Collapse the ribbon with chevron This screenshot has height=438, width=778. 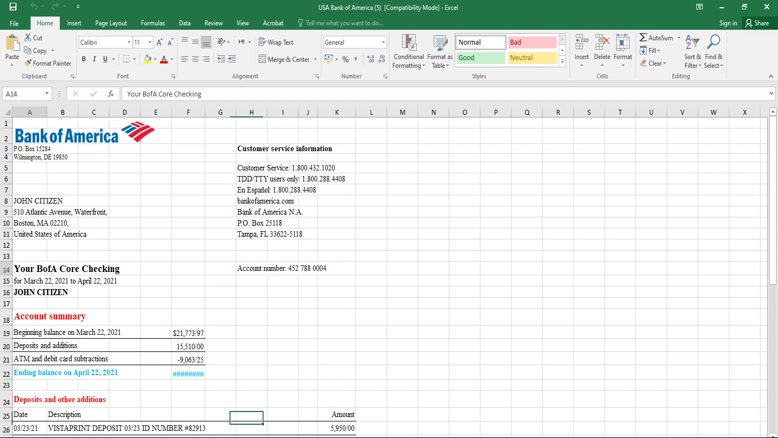click(x=771, y=76)
